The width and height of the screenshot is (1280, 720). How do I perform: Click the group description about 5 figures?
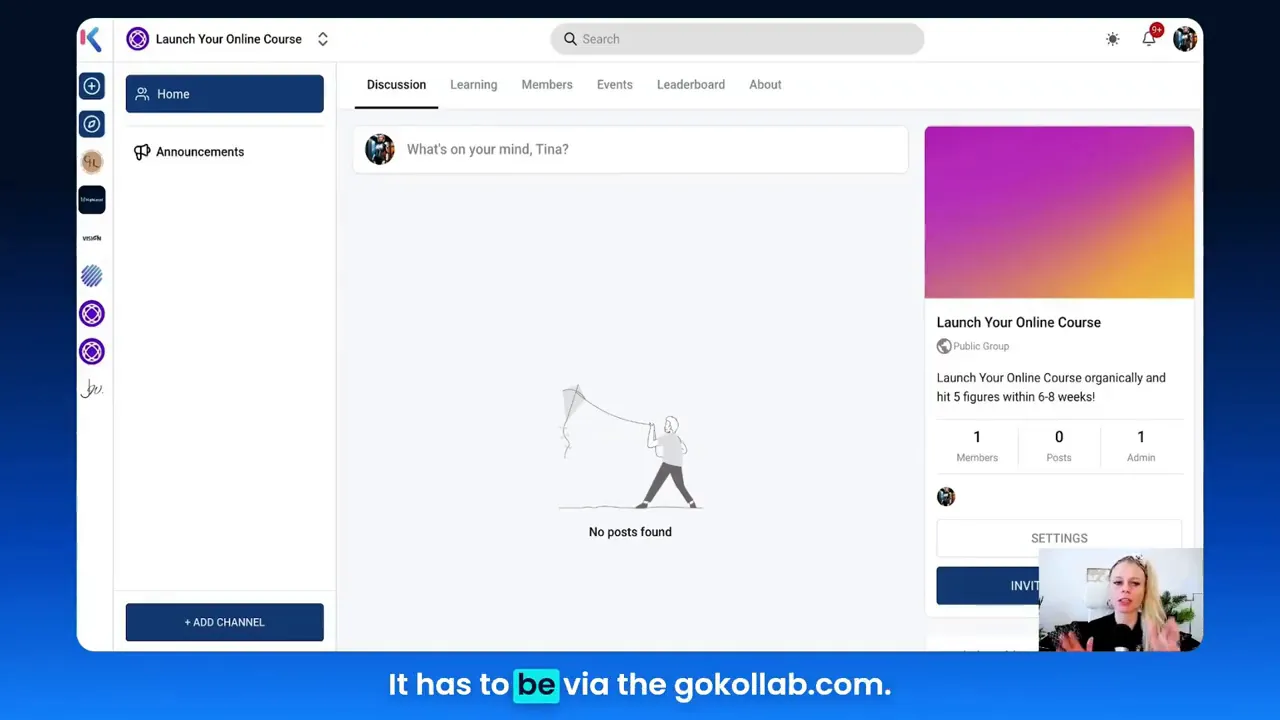1051,387
